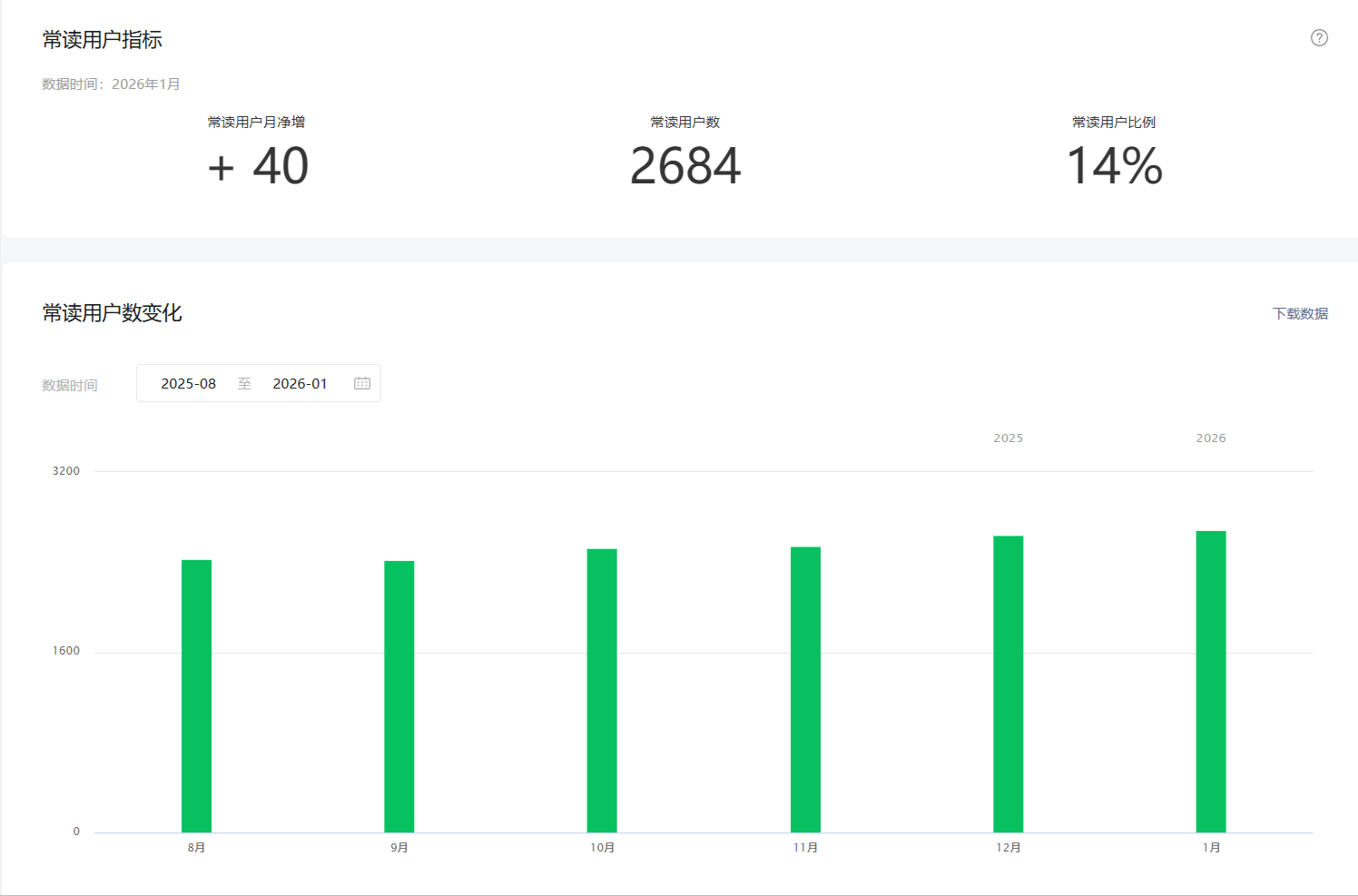Click the 0 y-axis label

76,832
